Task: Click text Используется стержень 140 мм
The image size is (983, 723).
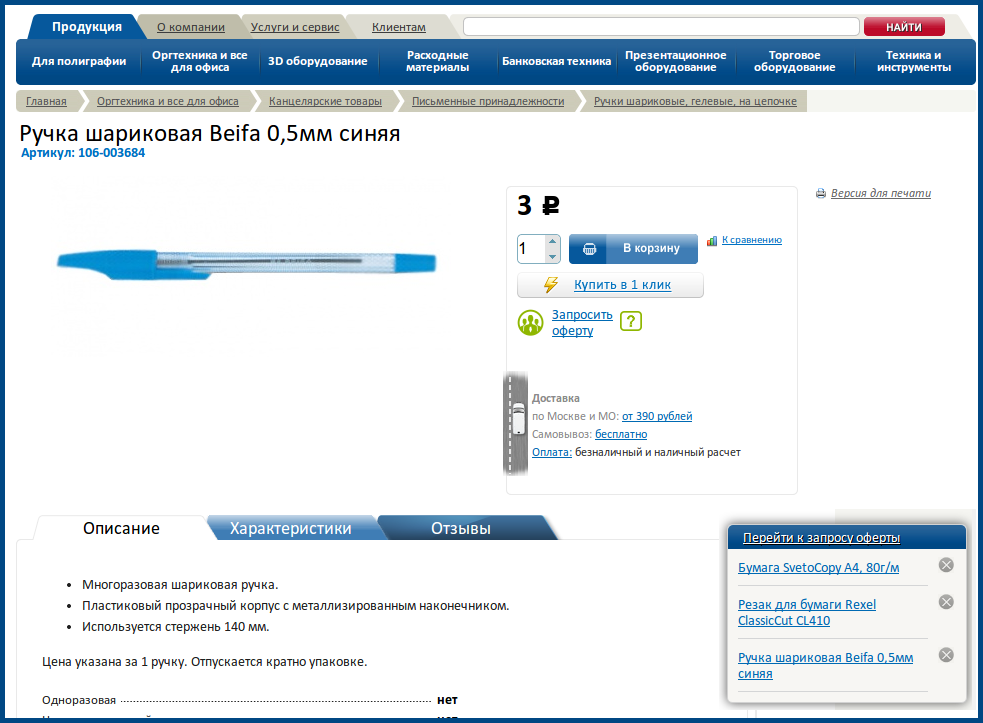Action: pos(176,627)
